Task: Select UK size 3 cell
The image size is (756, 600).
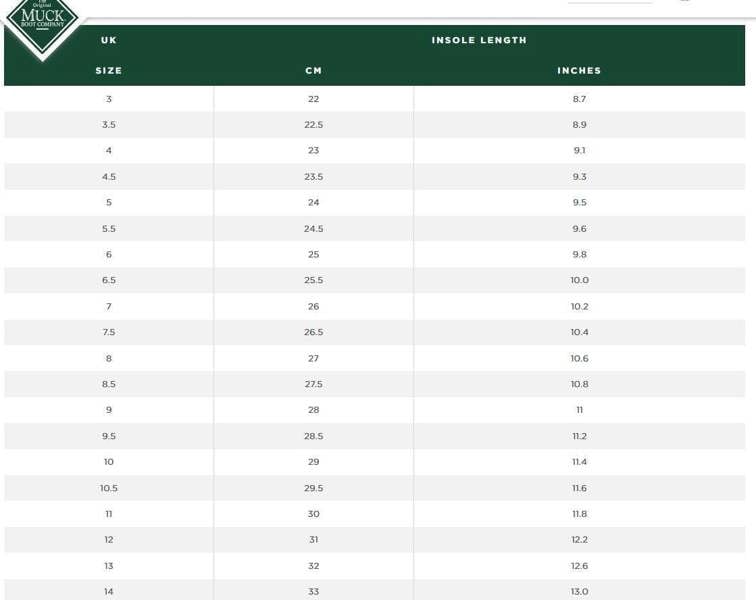Action: pos(109,99)
